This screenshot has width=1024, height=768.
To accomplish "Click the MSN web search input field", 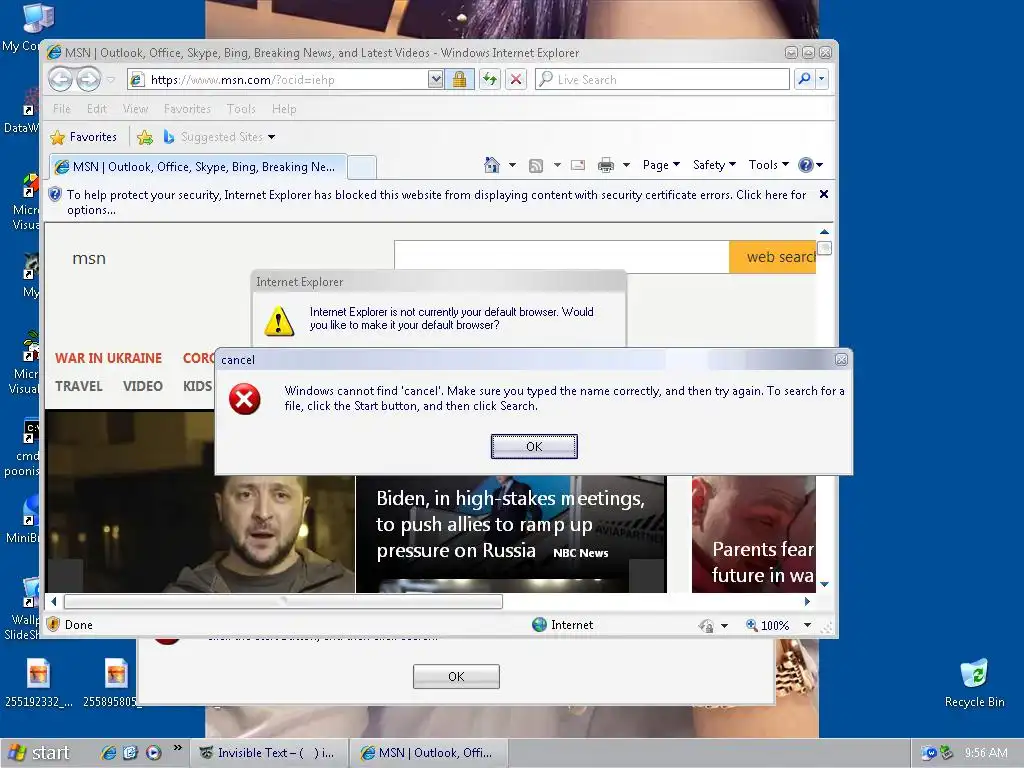I will [x=562, y=257].
